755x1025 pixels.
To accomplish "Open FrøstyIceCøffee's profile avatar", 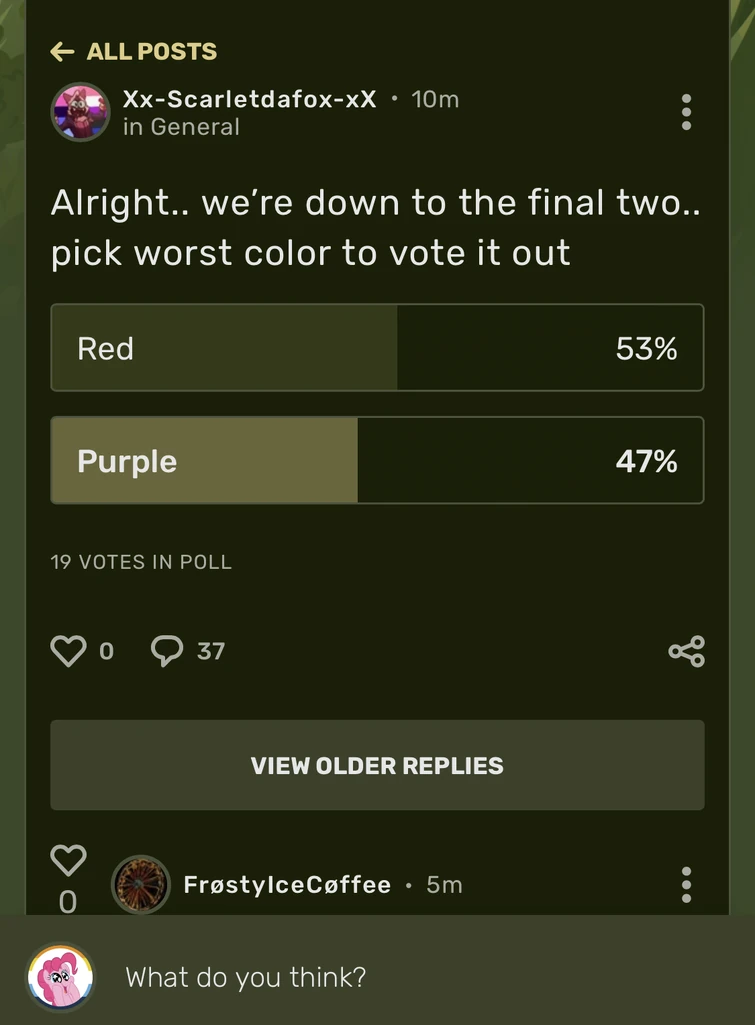I will (141, 884).
